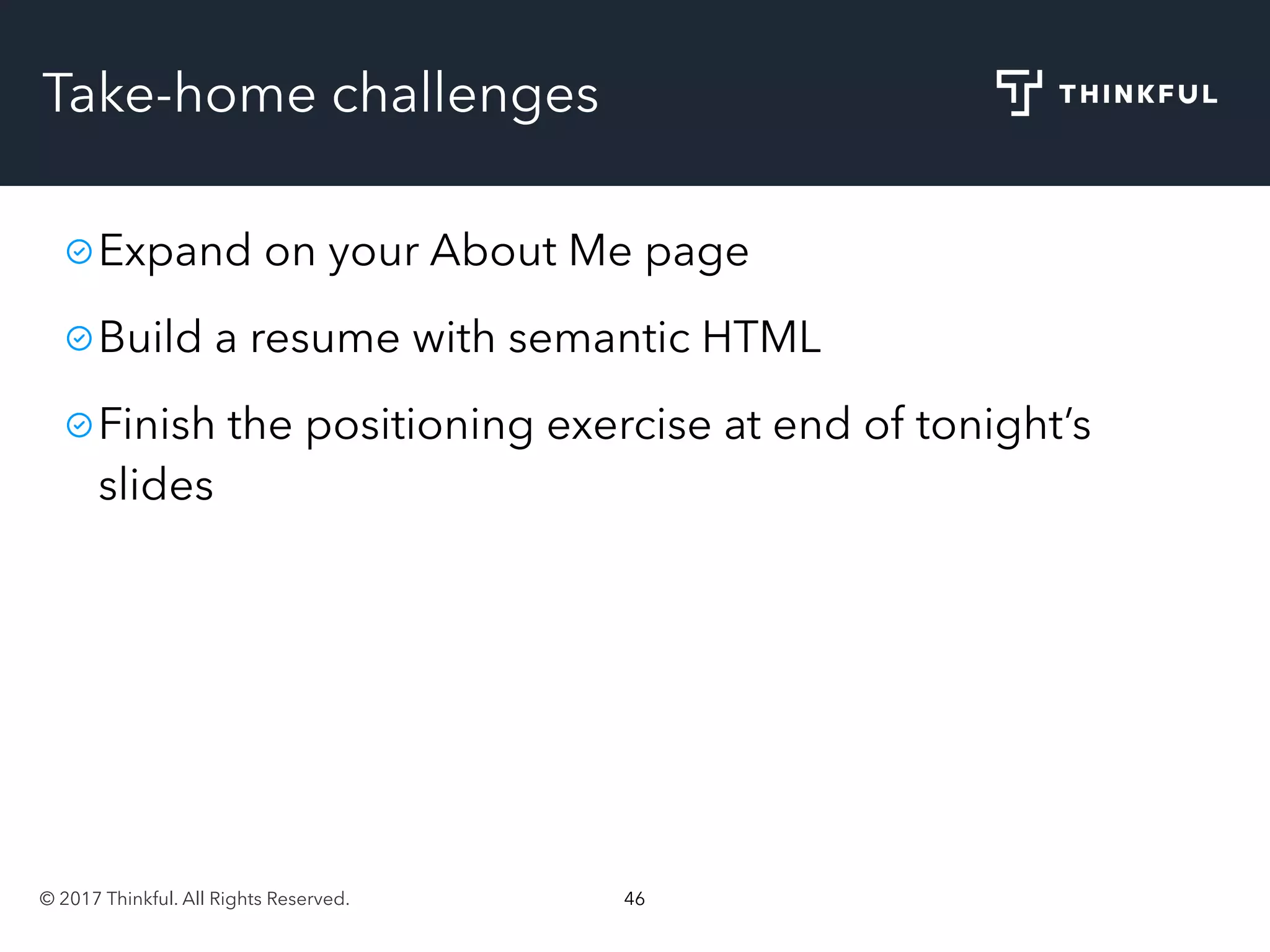Click the check bullet beside 'Finish the positioning'
The image size is (1270, 952).
click(79, 425)
